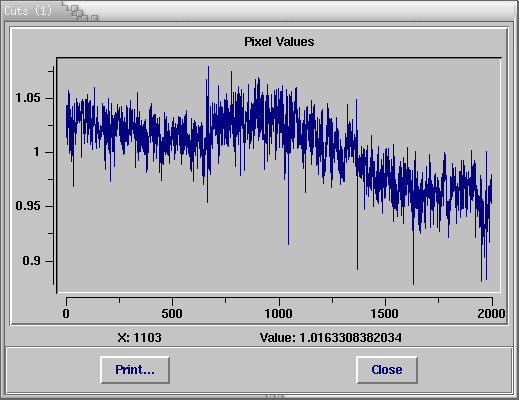Click the resize grip at the window bottom edge
Screen dimensions: 519x400
[275, 397]
